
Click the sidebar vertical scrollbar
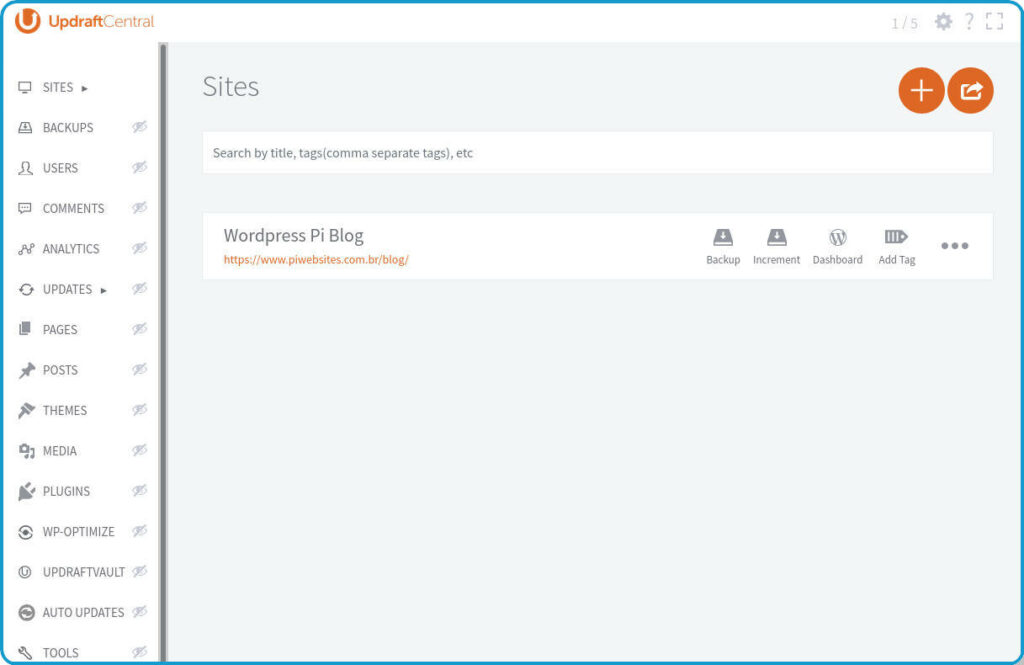[163, 353]
